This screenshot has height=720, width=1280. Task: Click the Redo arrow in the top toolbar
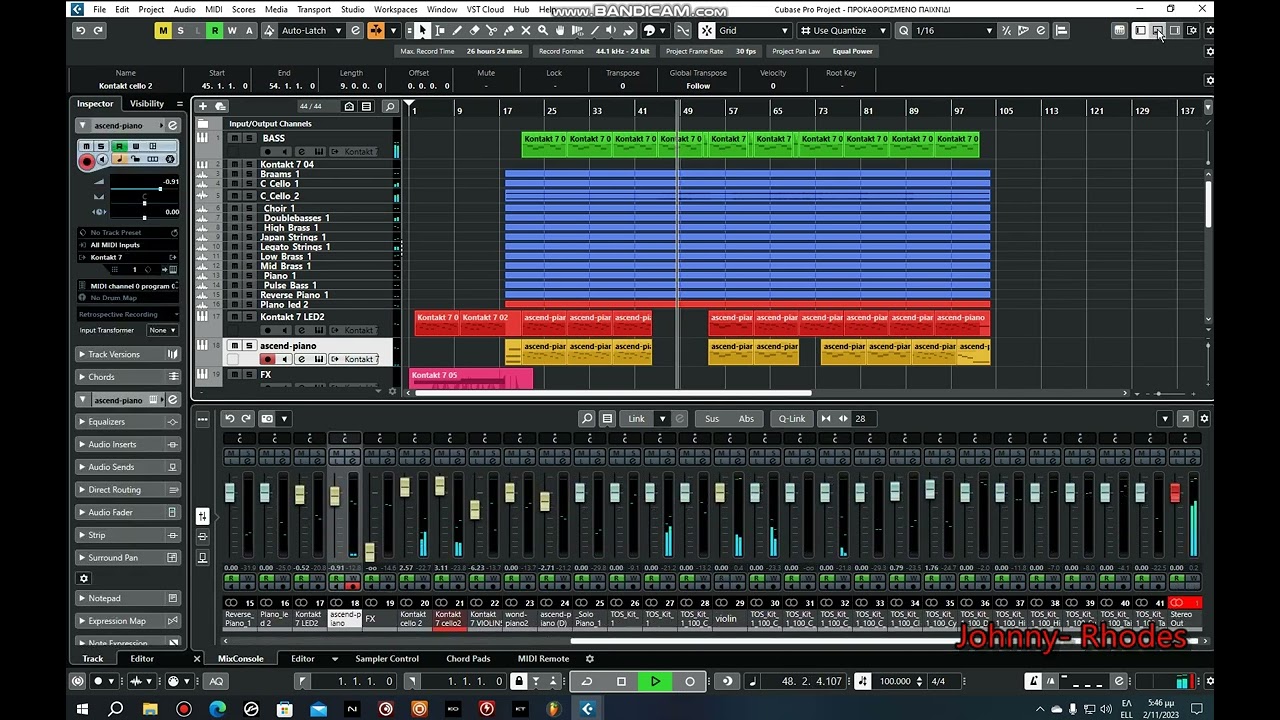click(x=98, y=31)
